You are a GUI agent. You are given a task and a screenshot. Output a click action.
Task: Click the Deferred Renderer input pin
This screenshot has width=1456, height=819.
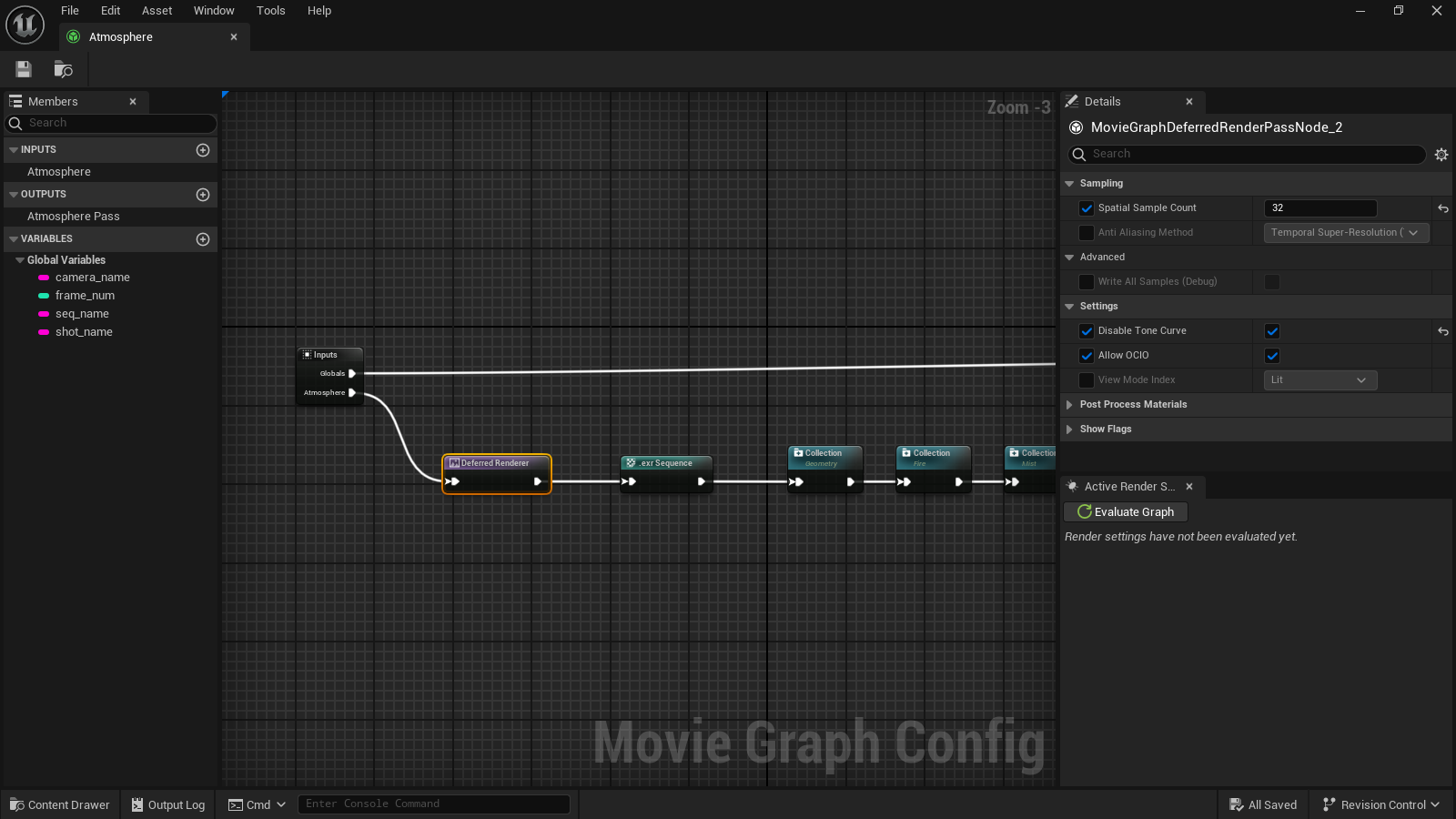452,481
